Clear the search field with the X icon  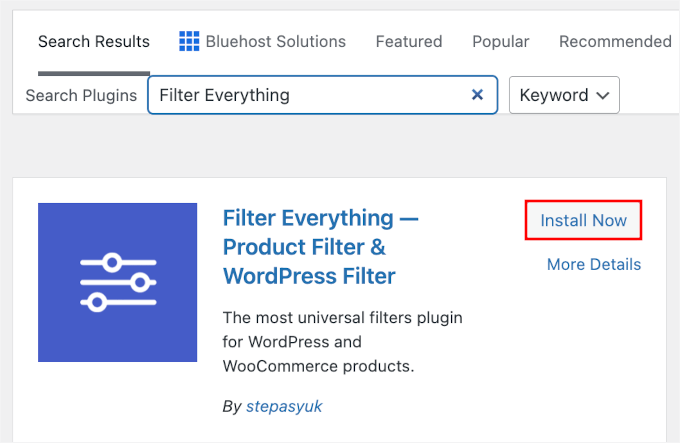pyautogui.click(x=477, y=95)
